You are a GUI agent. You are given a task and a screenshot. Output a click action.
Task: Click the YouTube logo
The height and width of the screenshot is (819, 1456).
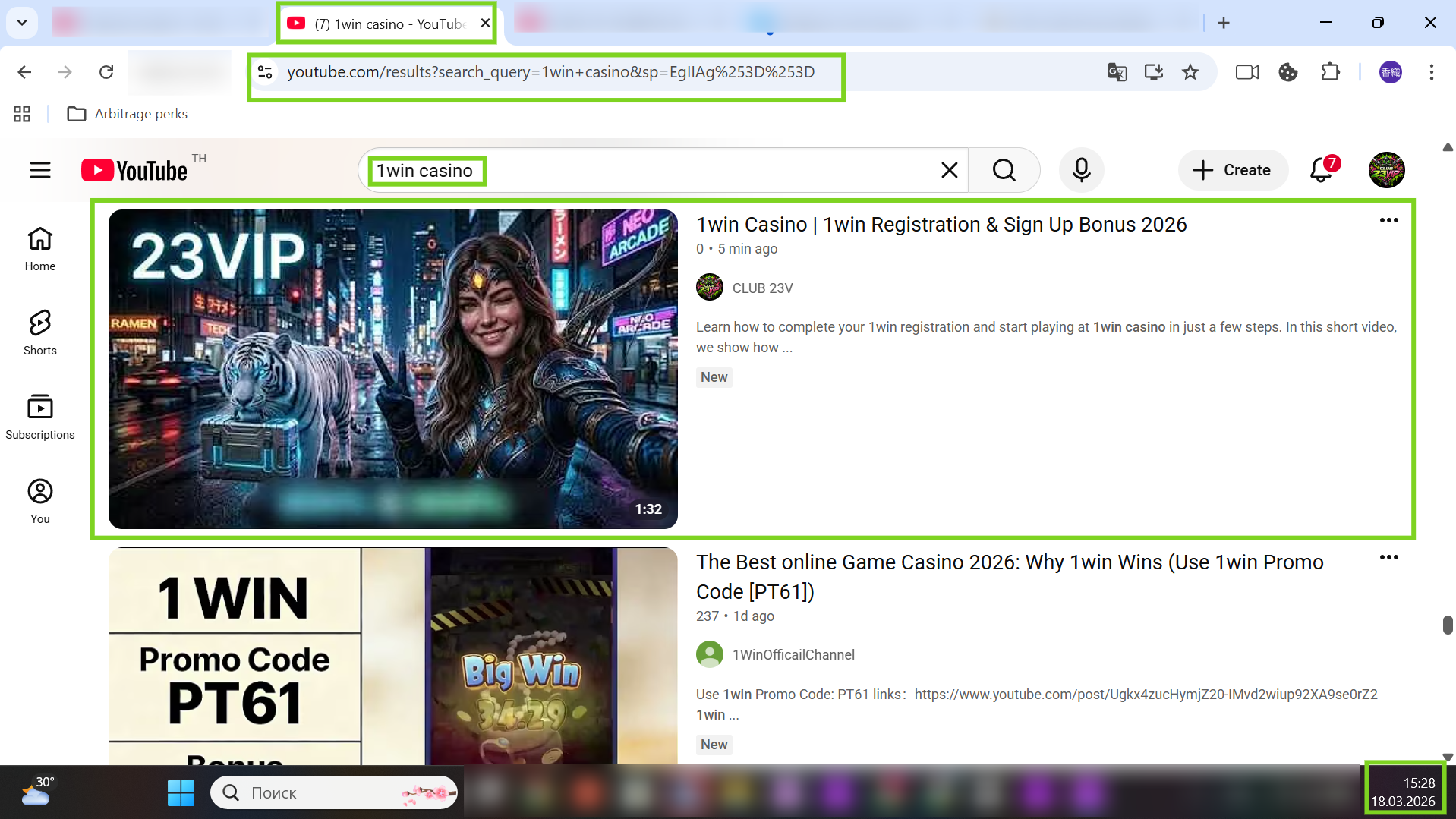pyautogui.click(x=134, y=170)
